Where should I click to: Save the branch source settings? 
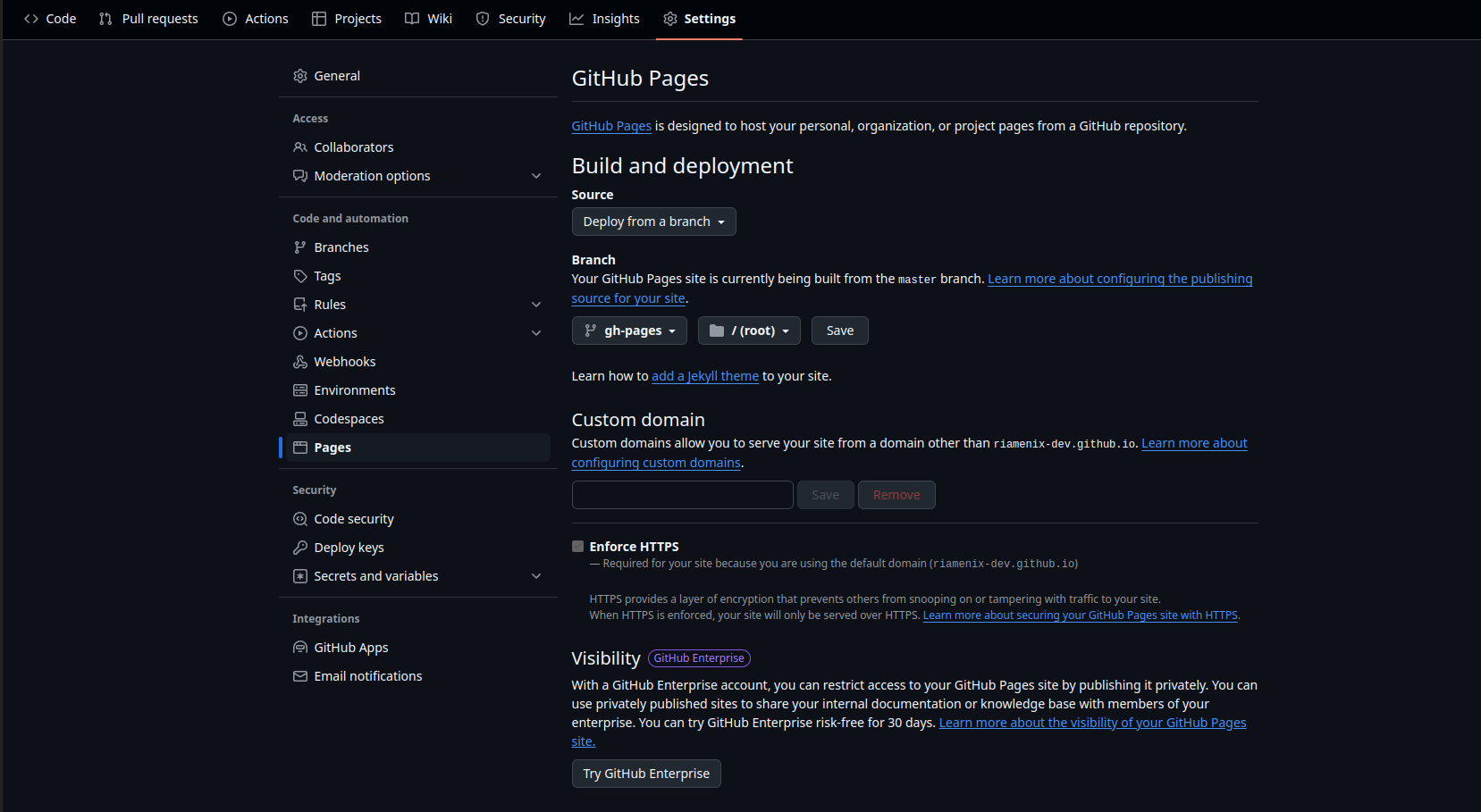(840, 331)
